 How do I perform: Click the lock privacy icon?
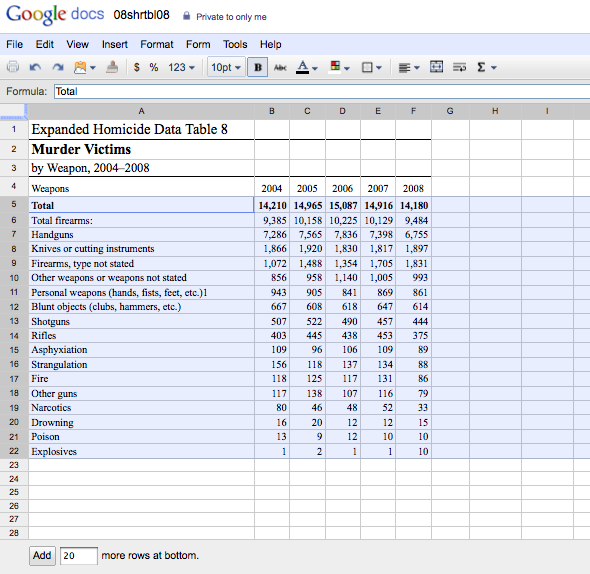tap(186, 15)
